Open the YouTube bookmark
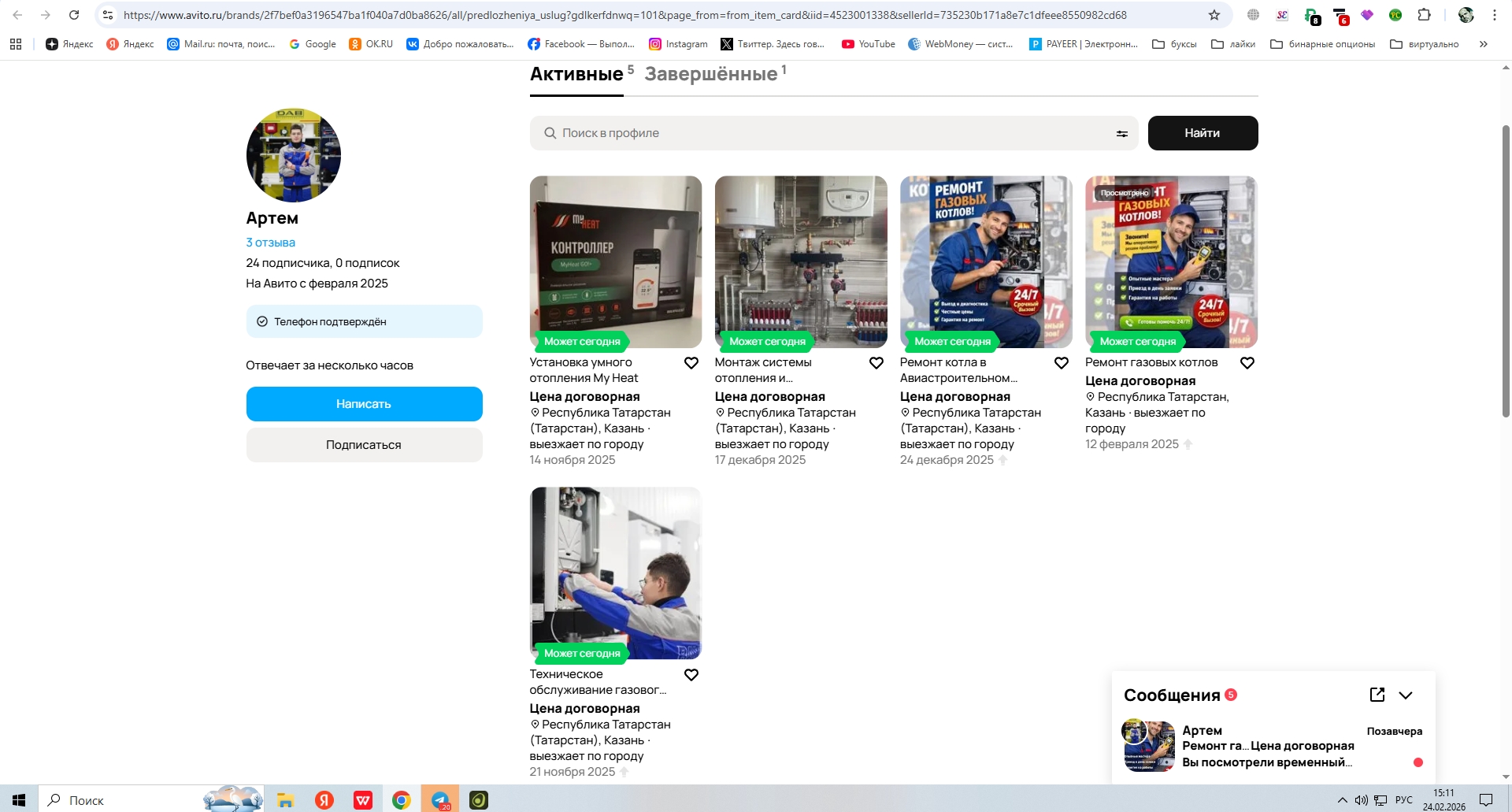 coord(868,44)
